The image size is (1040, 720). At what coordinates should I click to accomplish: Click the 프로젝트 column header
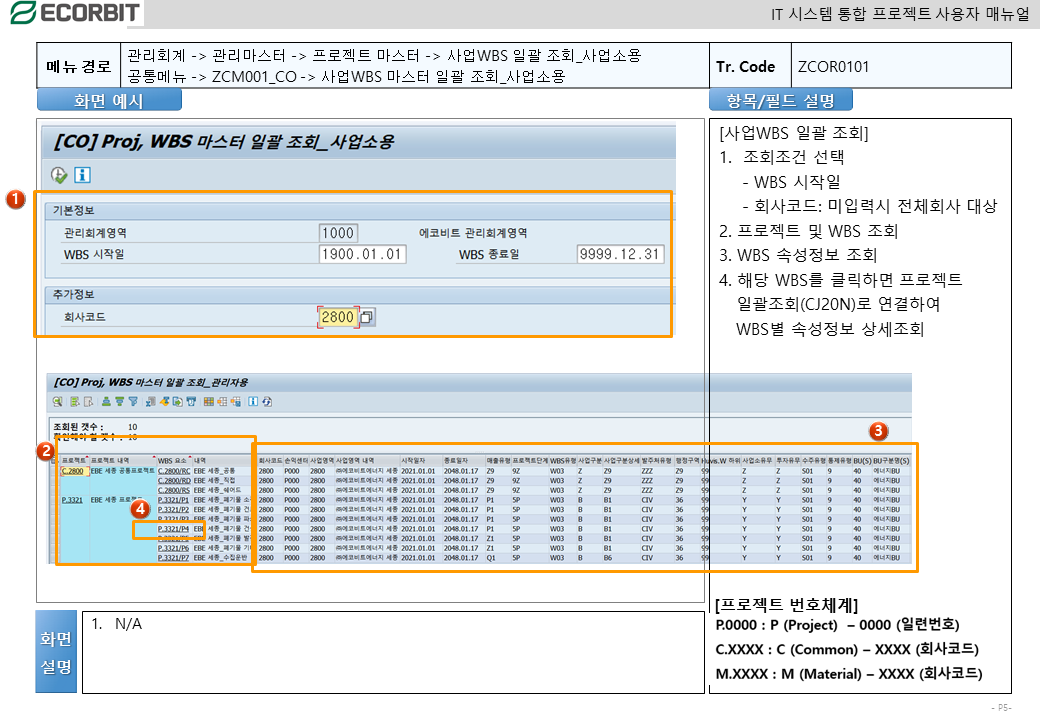click(74, 460)
